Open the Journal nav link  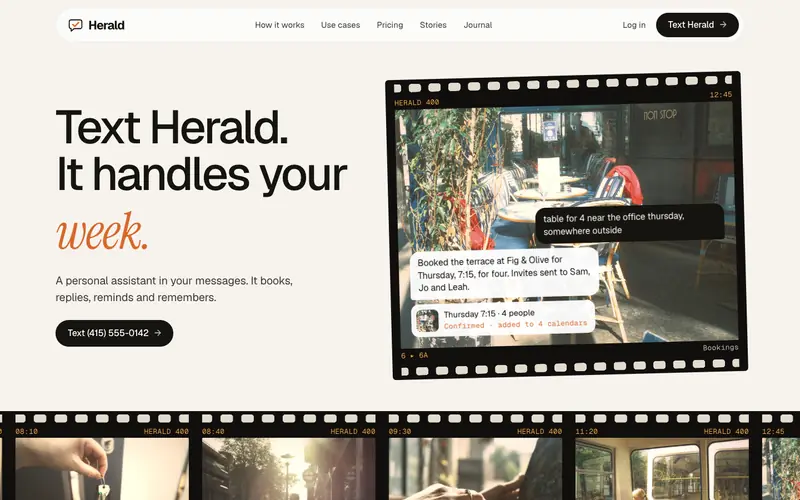click(478, 25)
